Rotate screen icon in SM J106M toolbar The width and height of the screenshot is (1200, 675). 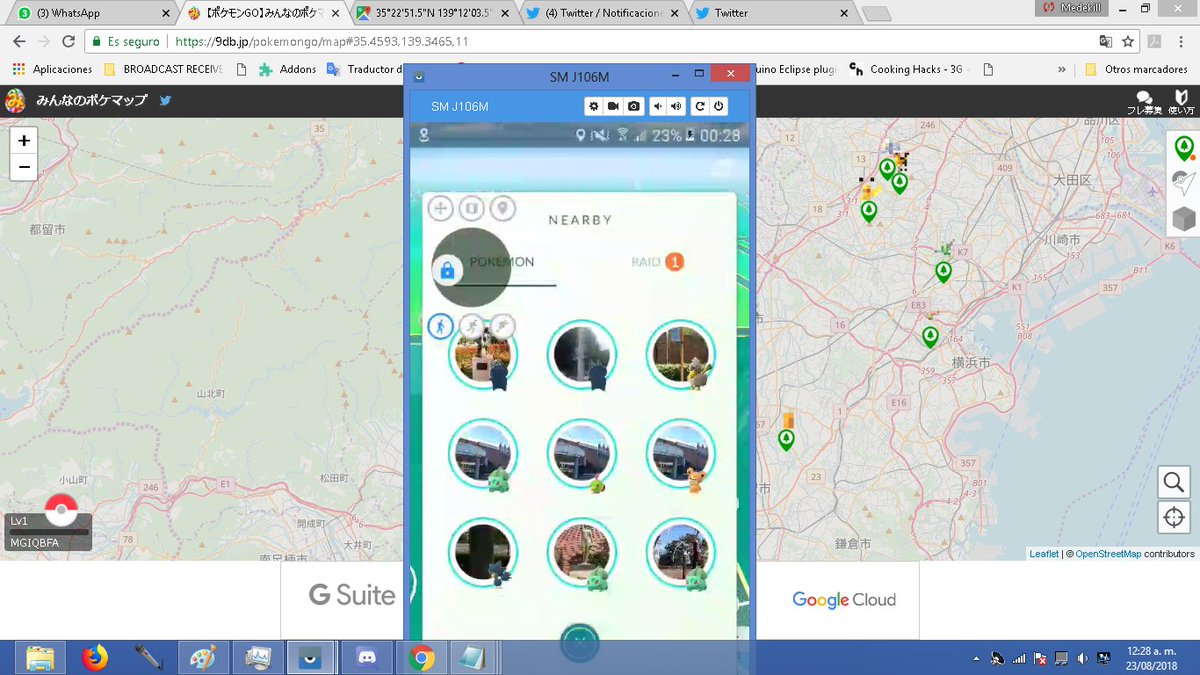point(700,106)
